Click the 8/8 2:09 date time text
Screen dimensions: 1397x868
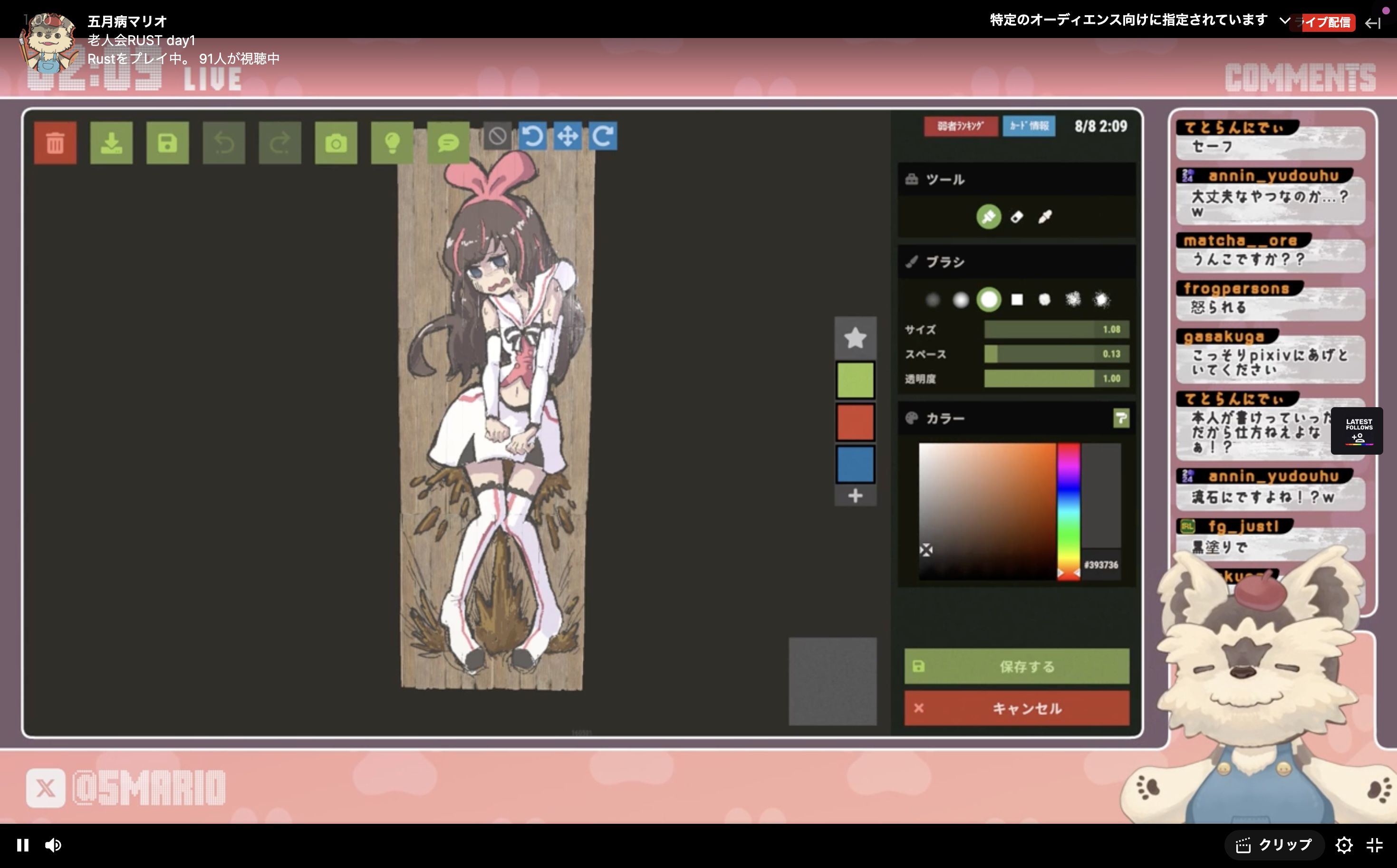[1101, 126]
